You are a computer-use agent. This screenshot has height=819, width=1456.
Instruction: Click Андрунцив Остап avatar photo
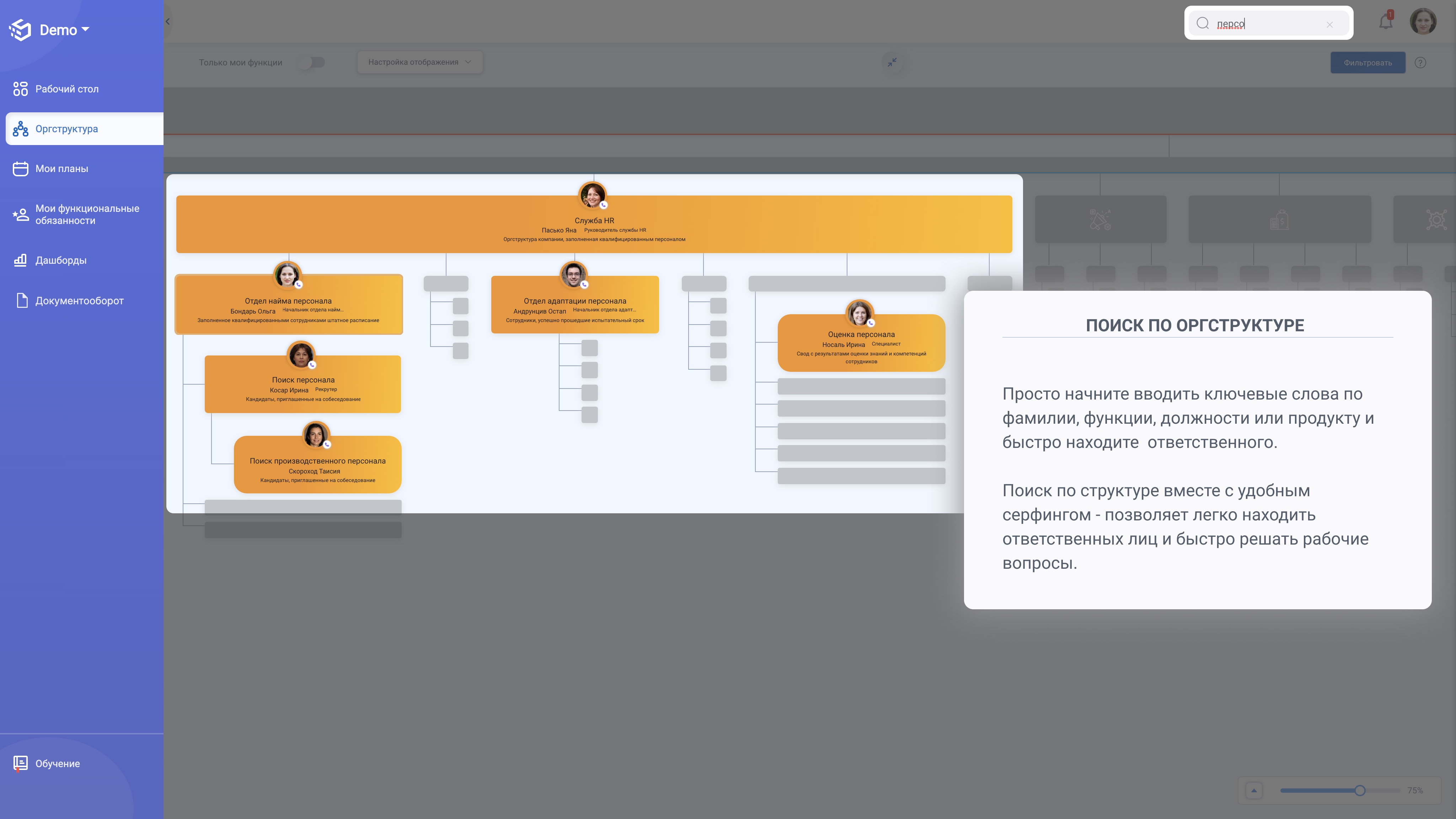point(573,275)
